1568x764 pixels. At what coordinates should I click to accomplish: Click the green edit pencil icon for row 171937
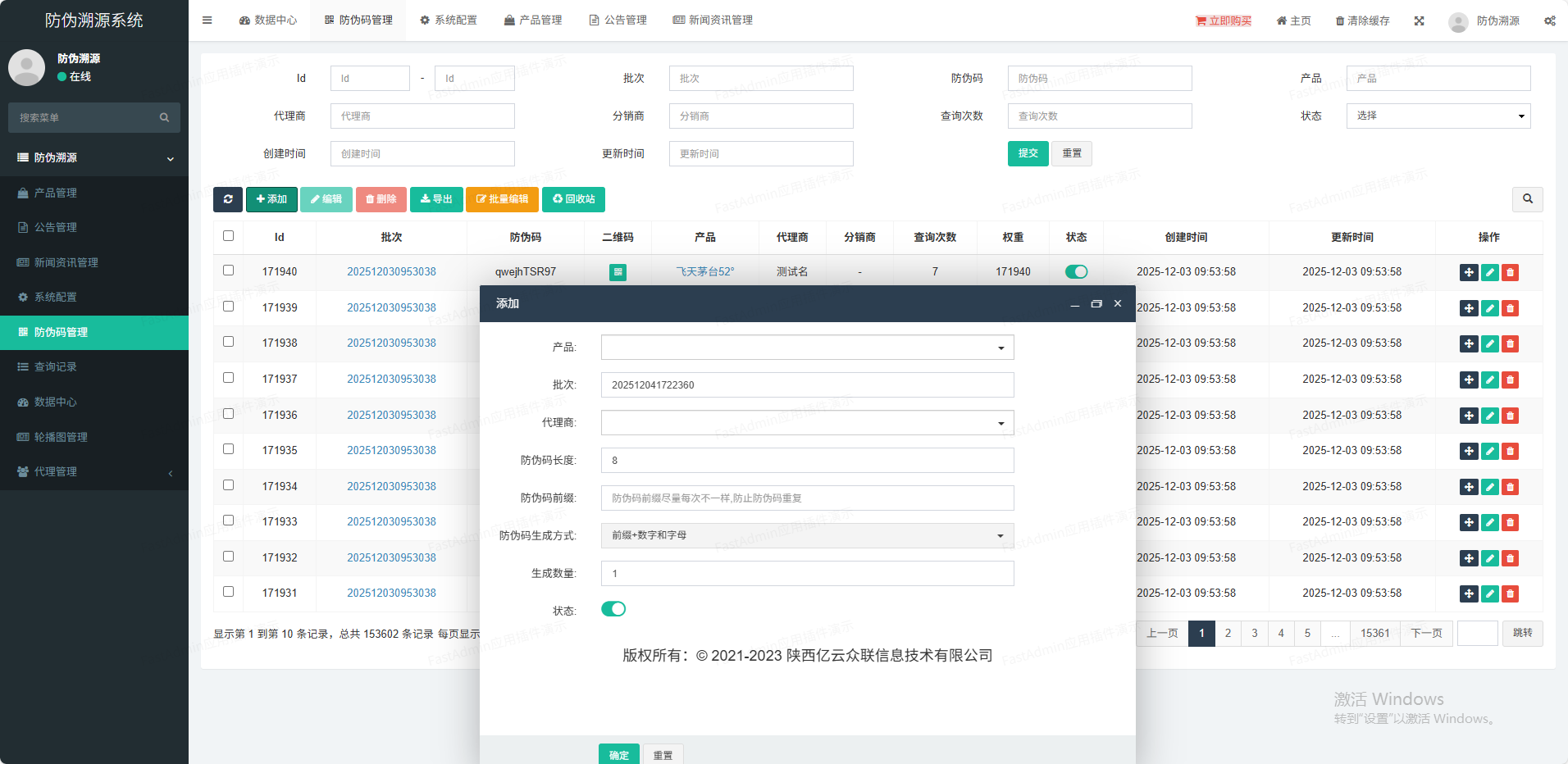[x=1489, y=380]
